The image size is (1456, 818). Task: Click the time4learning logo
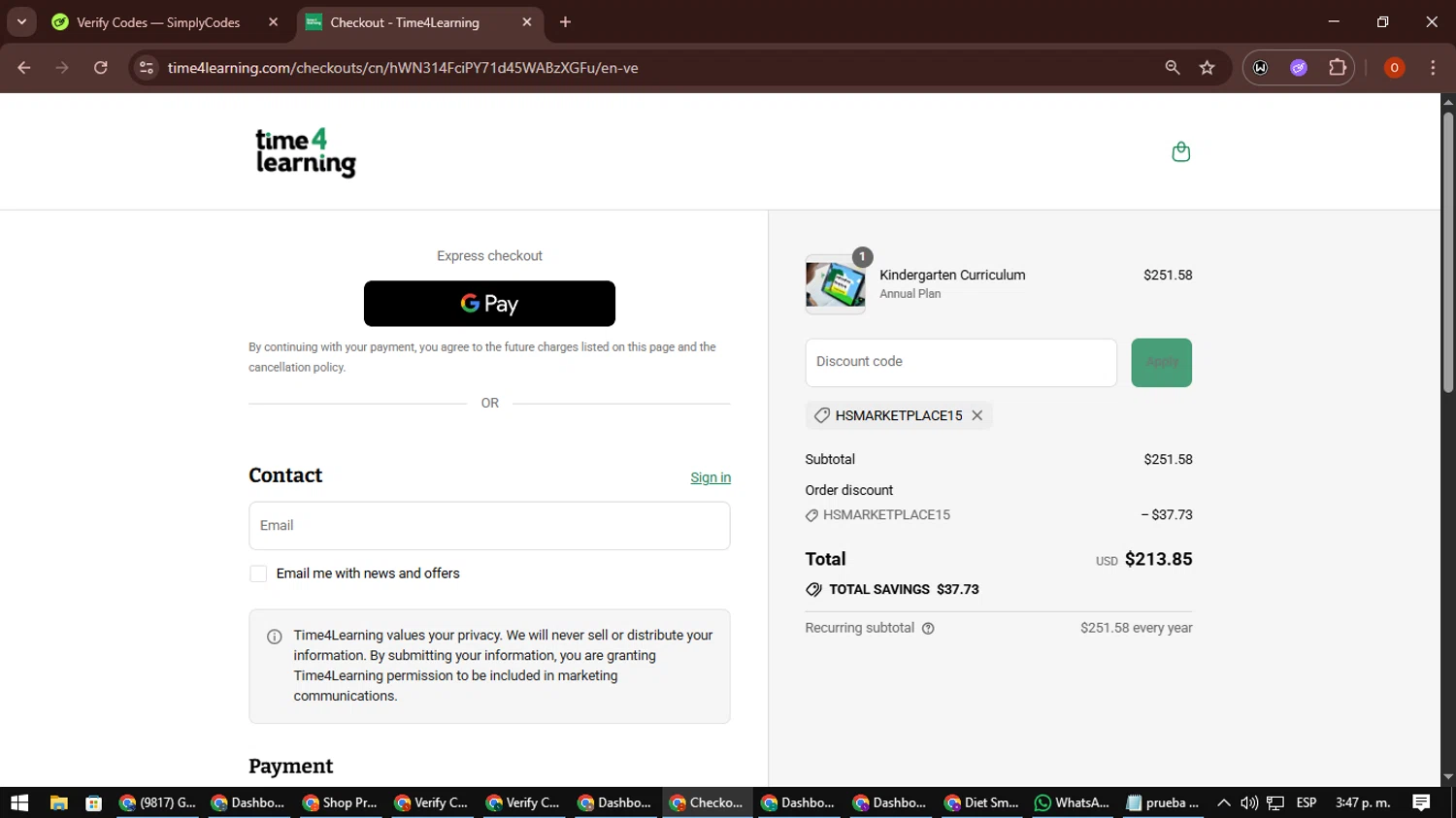tap(306, 152)
